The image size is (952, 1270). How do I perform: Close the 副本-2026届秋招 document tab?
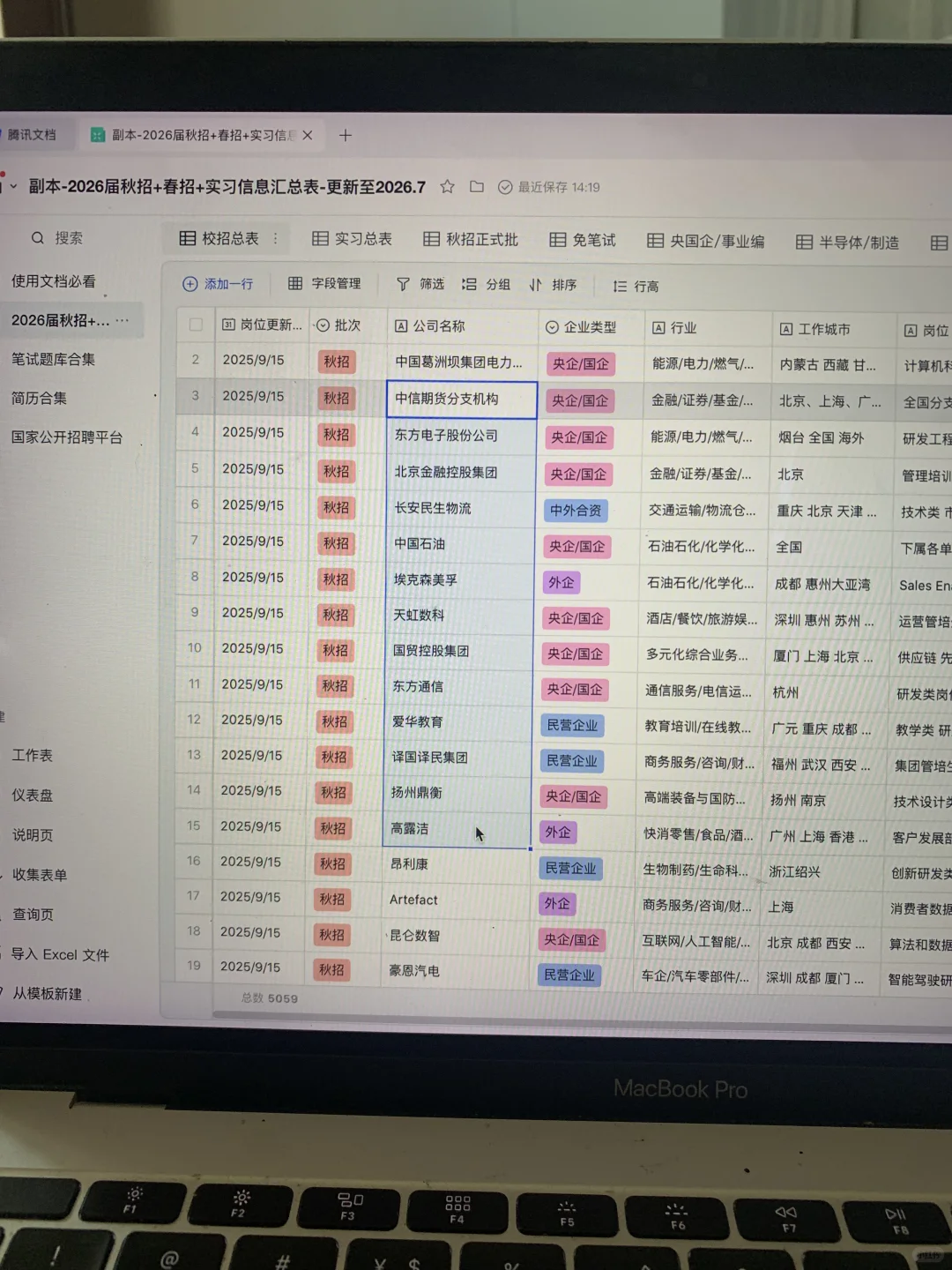[x=308, y=135]
